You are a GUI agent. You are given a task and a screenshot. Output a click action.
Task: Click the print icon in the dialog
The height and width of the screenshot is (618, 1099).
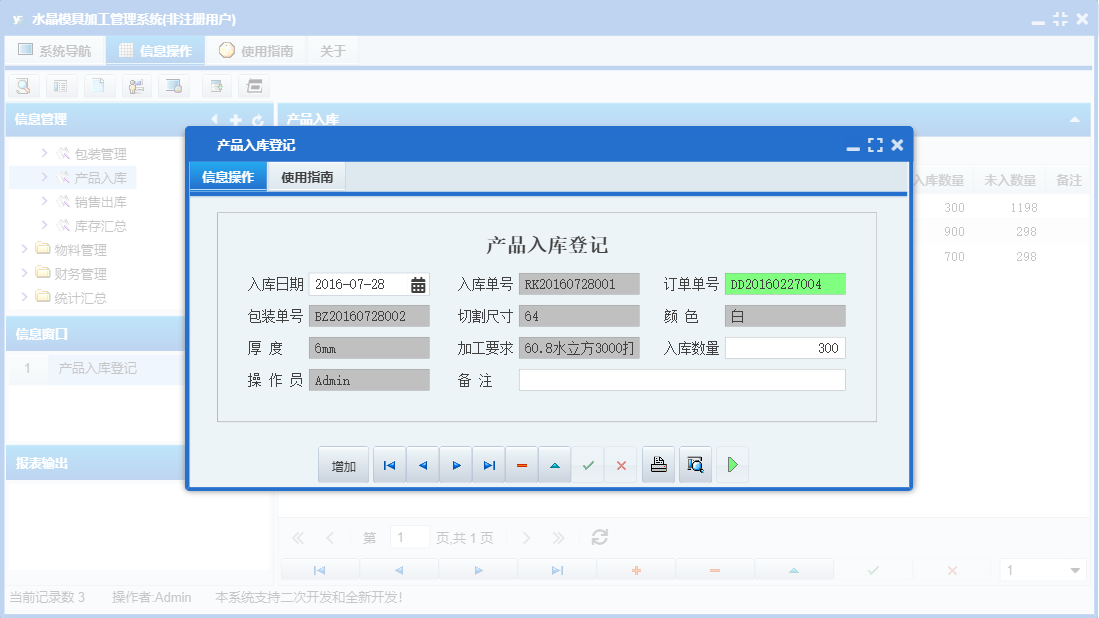pos(657,464)
